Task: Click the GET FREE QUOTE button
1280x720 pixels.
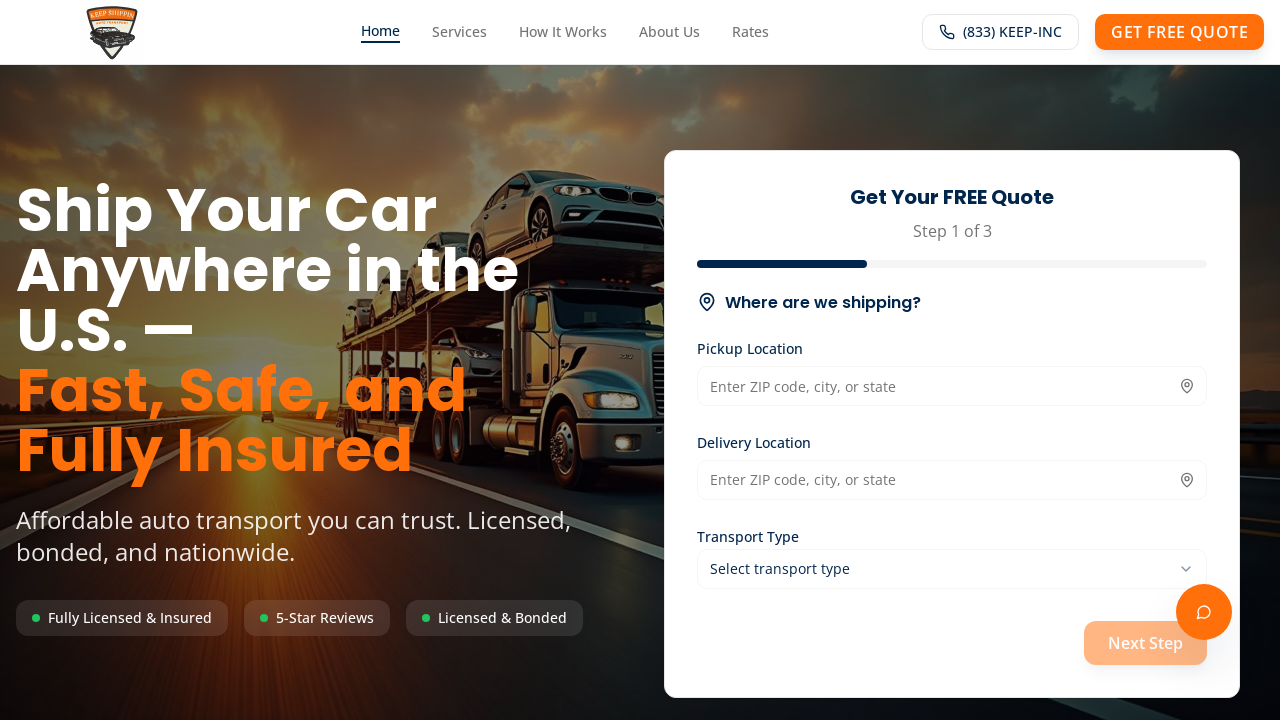Action: pos(1179,32)
